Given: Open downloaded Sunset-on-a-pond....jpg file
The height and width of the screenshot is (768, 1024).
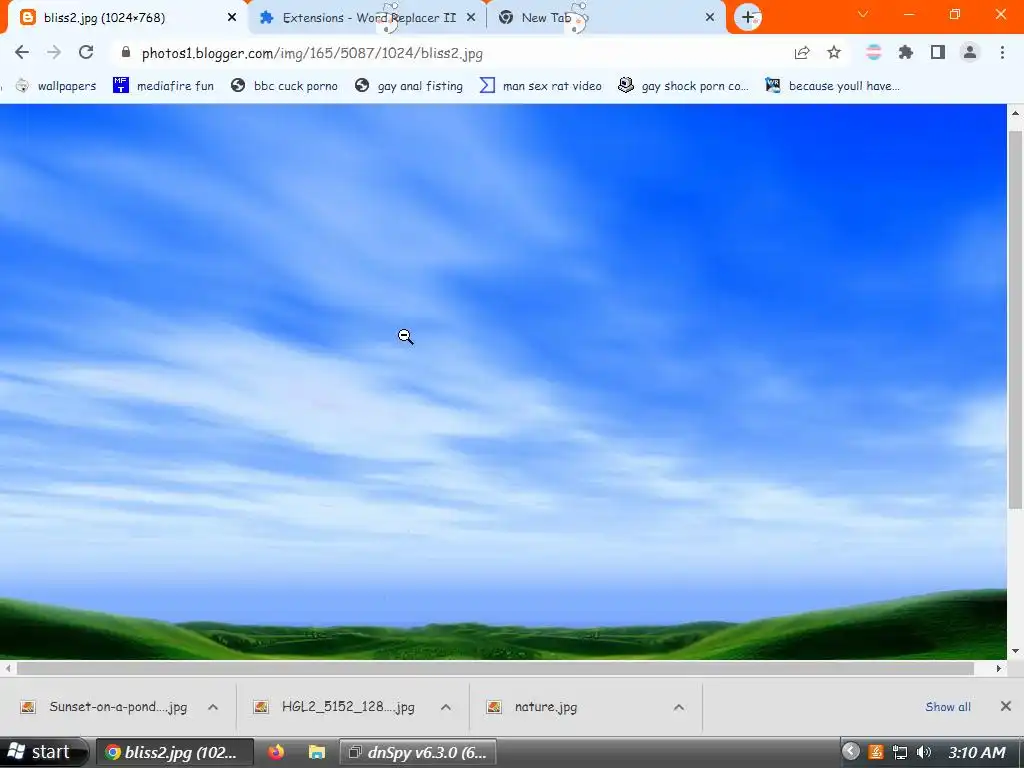Looking at the screenshot, I should tap(118, 707).
